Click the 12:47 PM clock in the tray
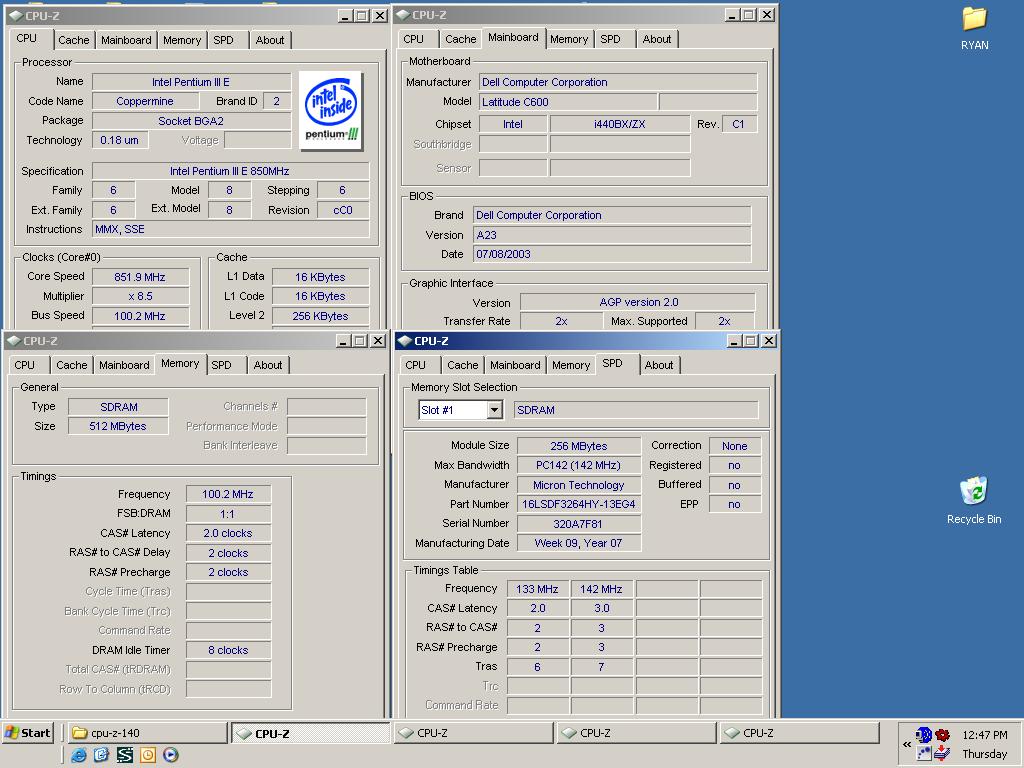 pos(985,735)
